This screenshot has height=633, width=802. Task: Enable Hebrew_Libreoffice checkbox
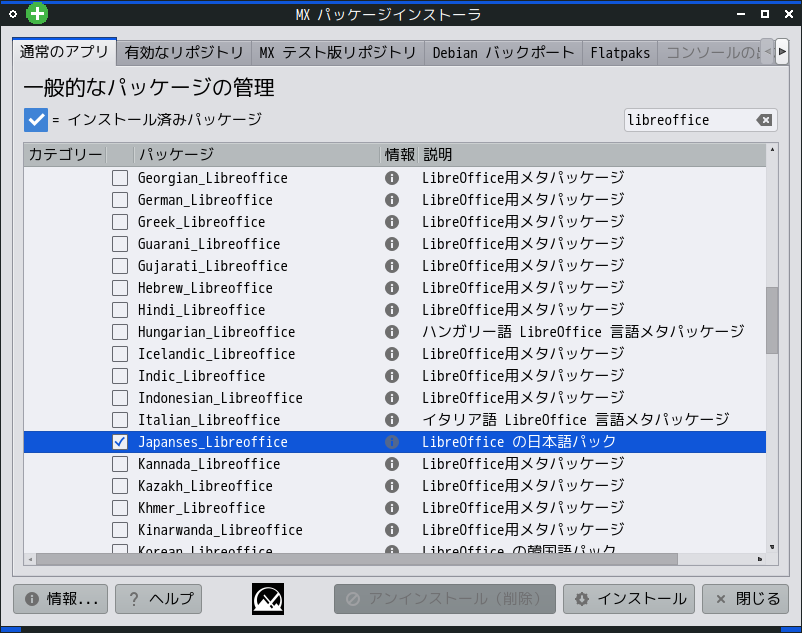coord(120,288)
